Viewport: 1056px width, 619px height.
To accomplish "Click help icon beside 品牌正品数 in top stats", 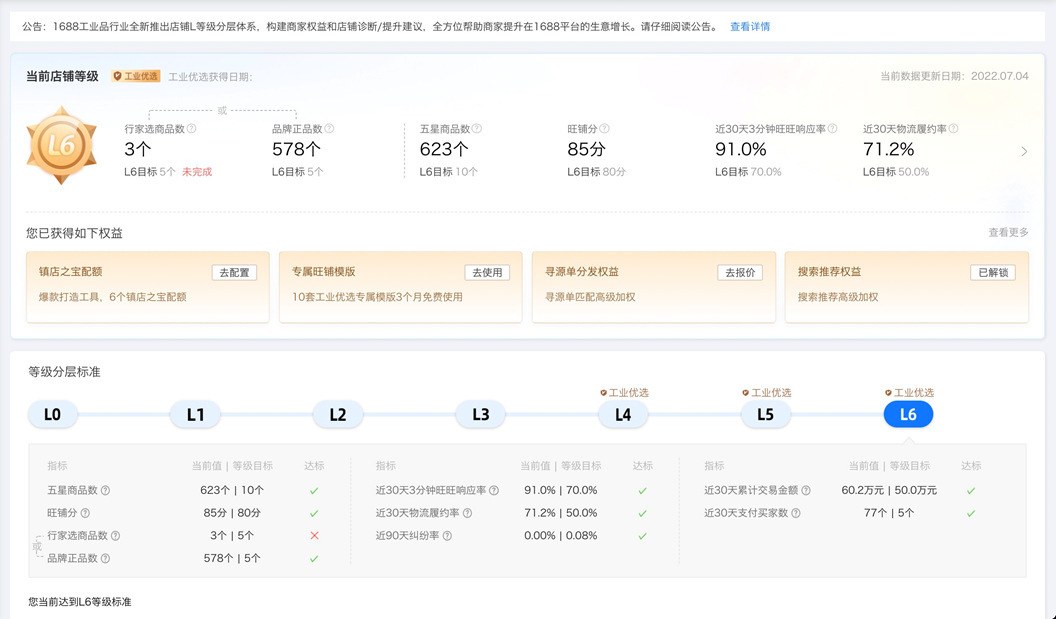I will (x=329, y=128).
